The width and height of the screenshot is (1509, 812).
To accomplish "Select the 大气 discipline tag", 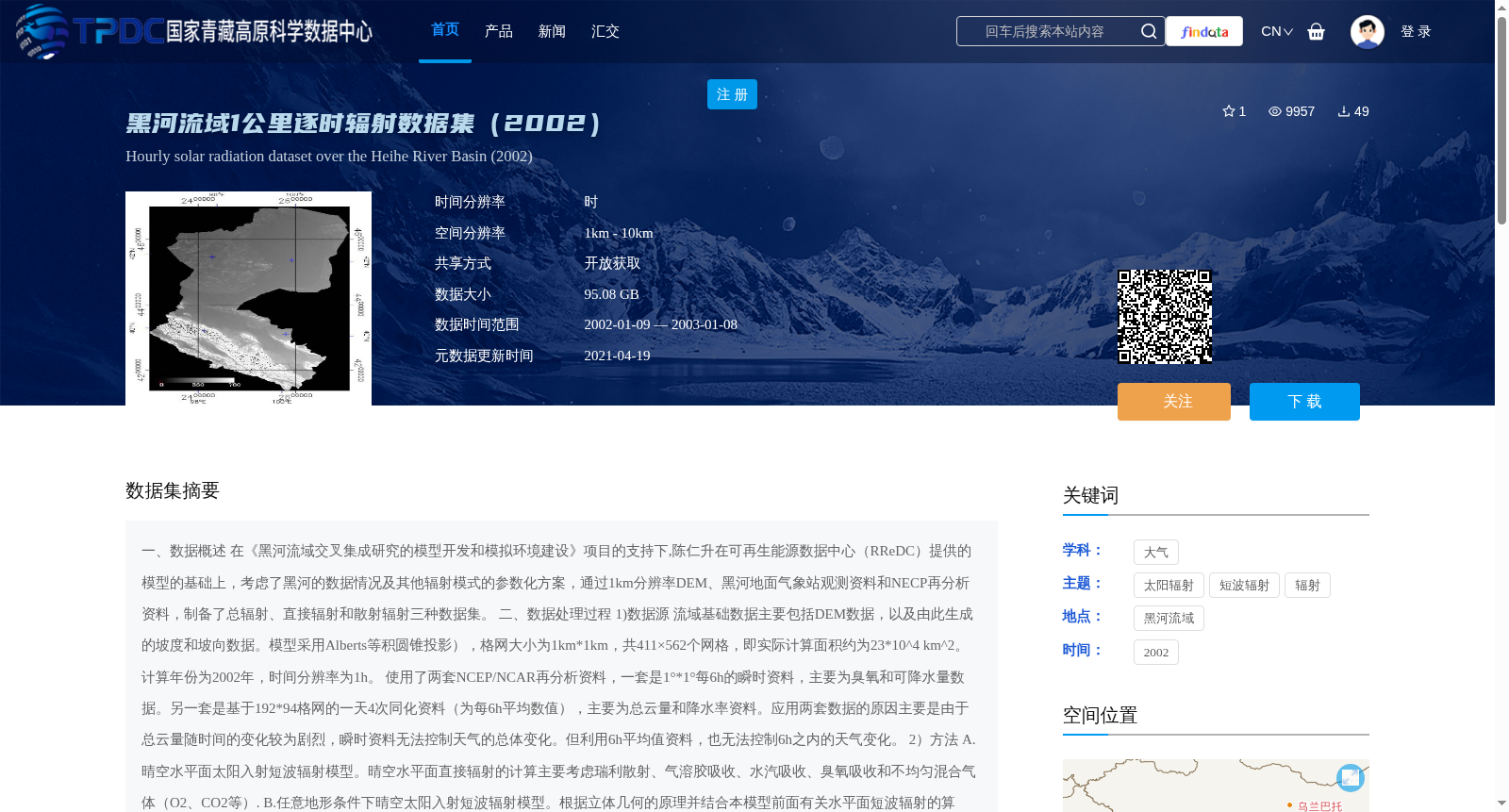I will 1156,553.
